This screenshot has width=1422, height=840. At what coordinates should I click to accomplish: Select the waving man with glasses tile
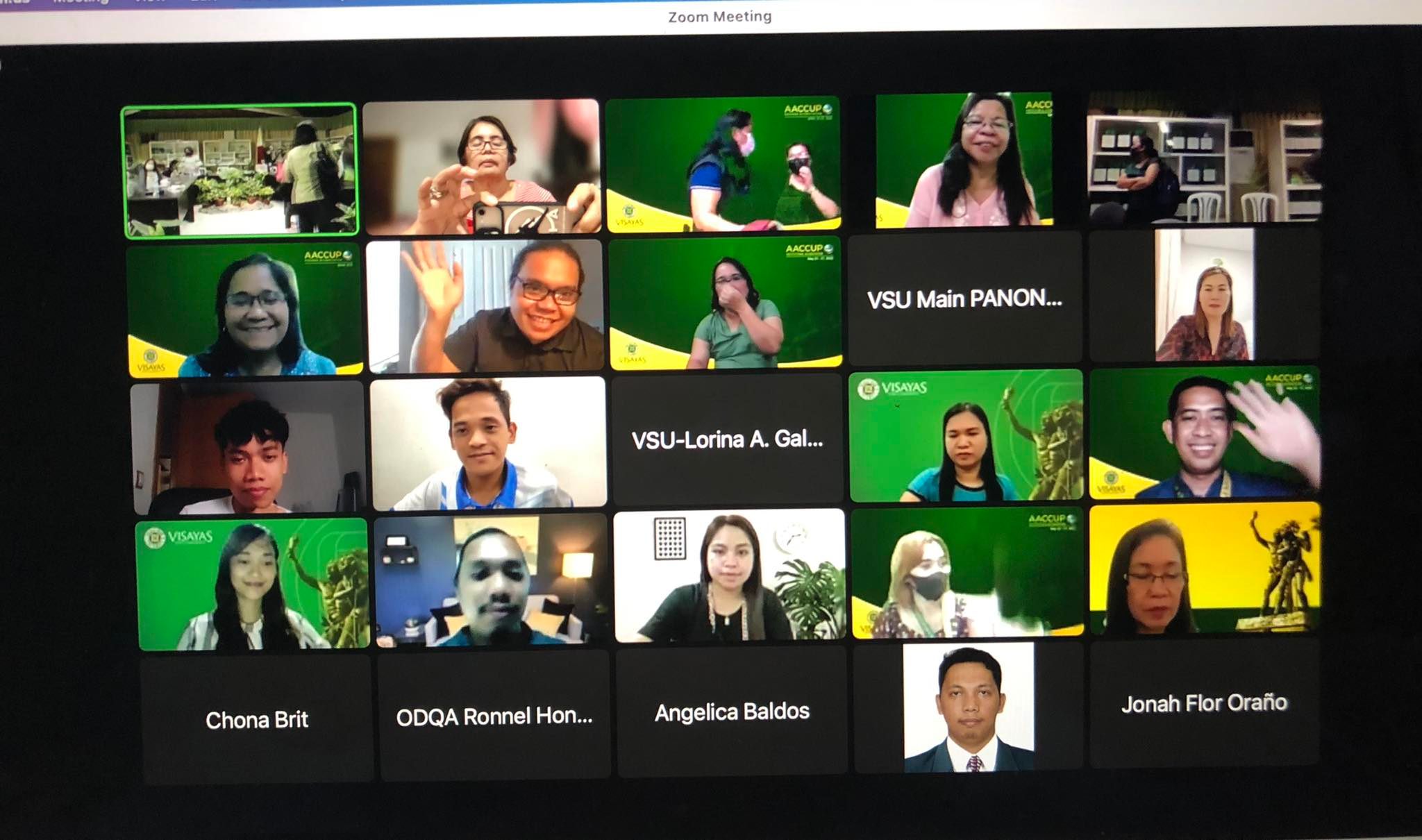(485, 305)
